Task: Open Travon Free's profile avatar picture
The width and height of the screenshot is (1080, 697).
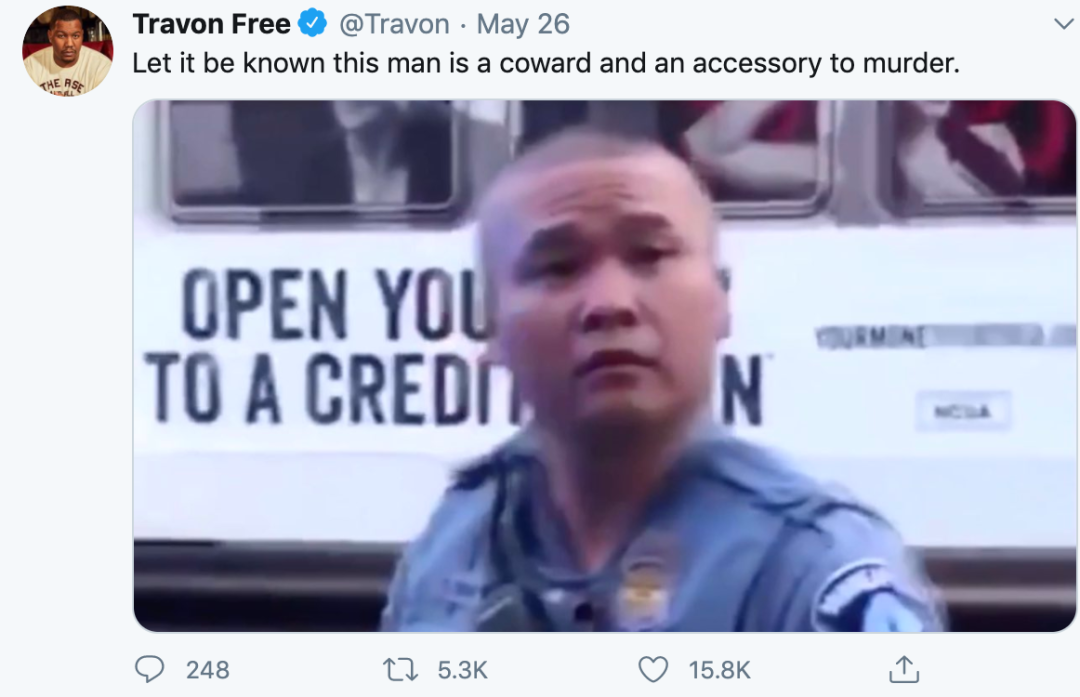Action: click(x=68, y=51)
